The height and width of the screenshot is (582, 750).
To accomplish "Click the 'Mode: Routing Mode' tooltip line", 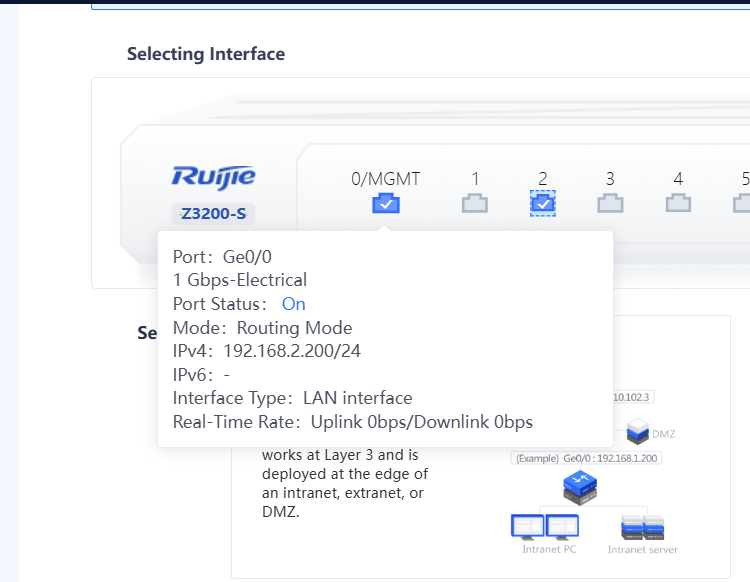I will tap(262, 328).
